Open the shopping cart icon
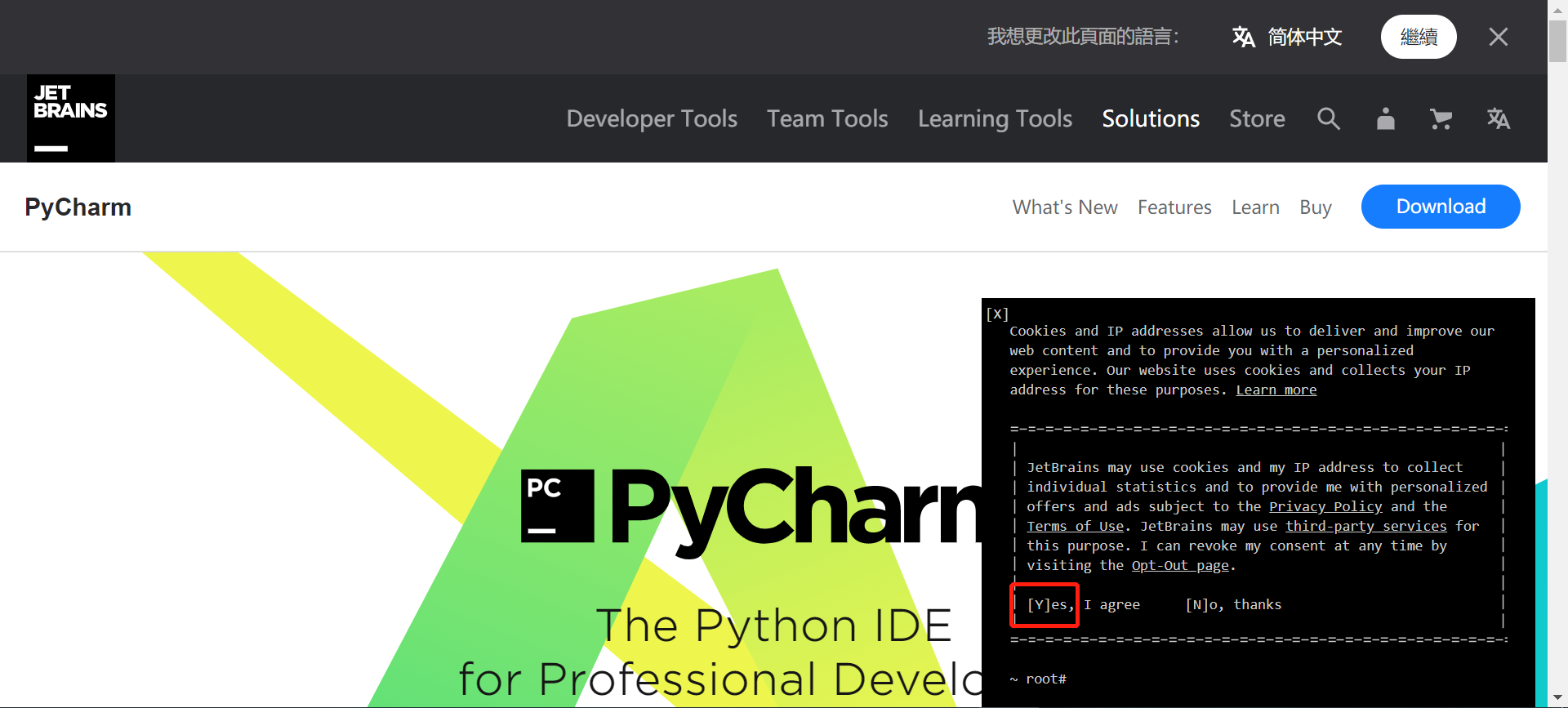 pos(1441,119)
